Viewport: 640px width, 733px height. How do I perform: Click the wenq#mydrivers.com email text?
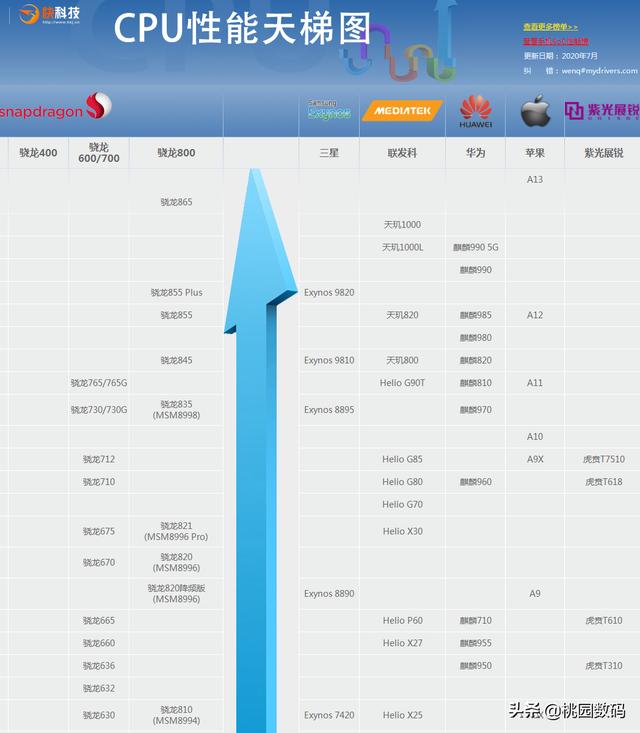(x=599, y=71)
